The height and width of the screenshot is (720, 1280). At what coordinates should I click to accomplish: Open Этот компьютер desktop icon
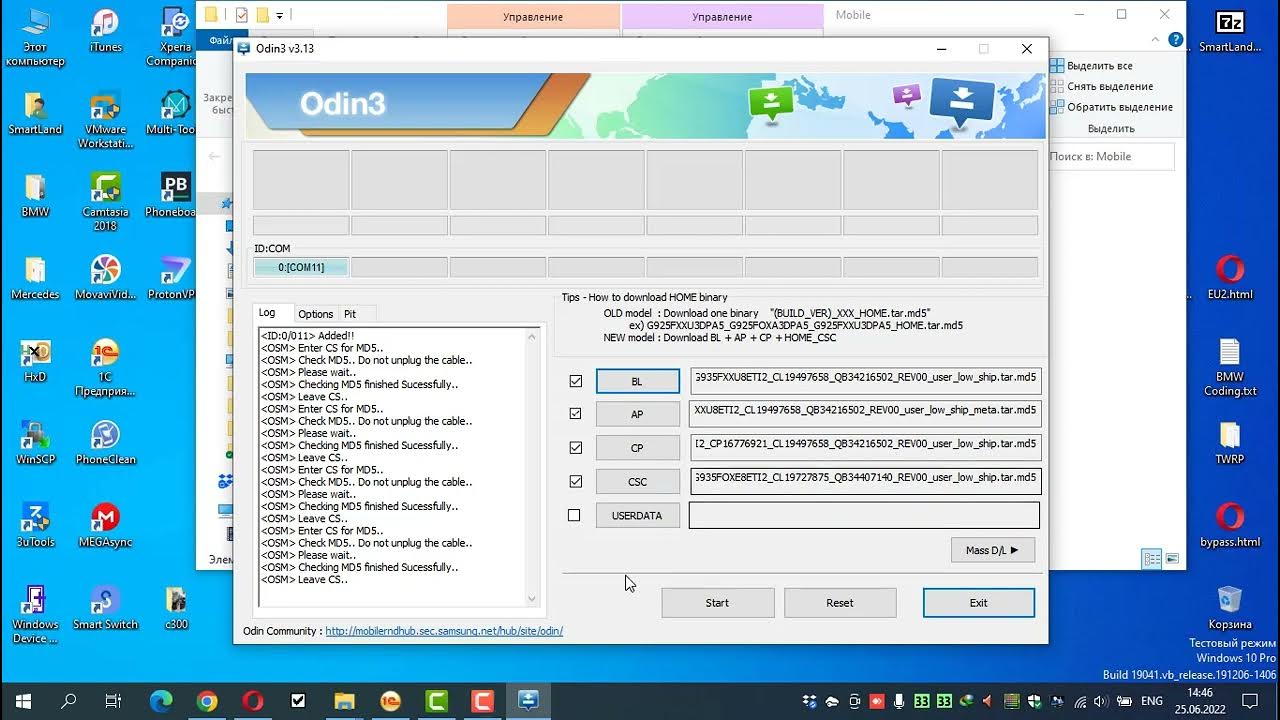coord(35,37)
